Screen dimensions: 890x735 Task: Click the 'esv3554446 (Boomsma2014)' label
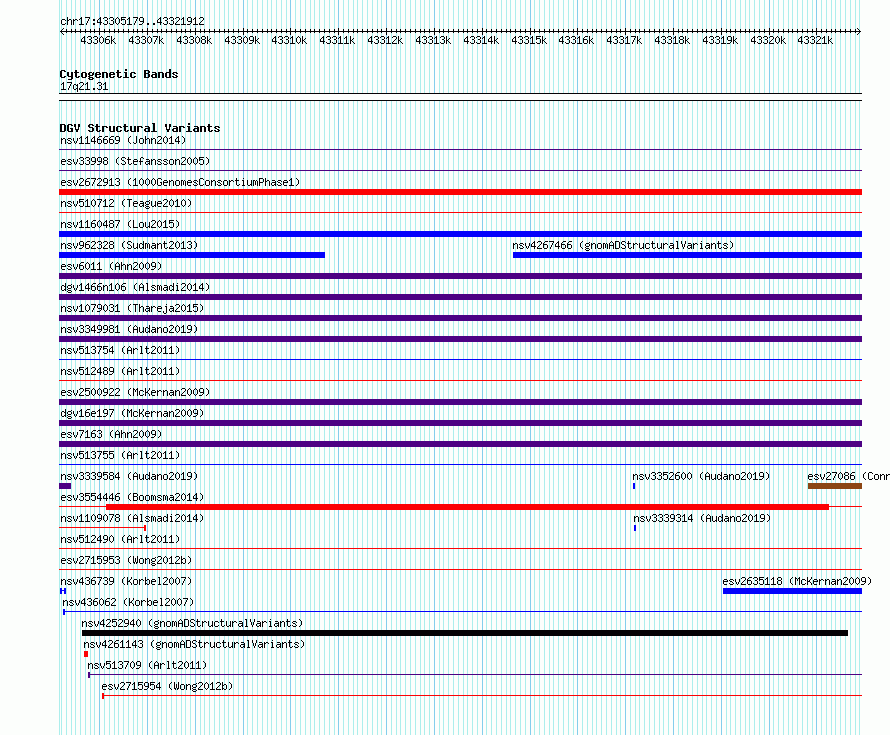click(132, 497)
